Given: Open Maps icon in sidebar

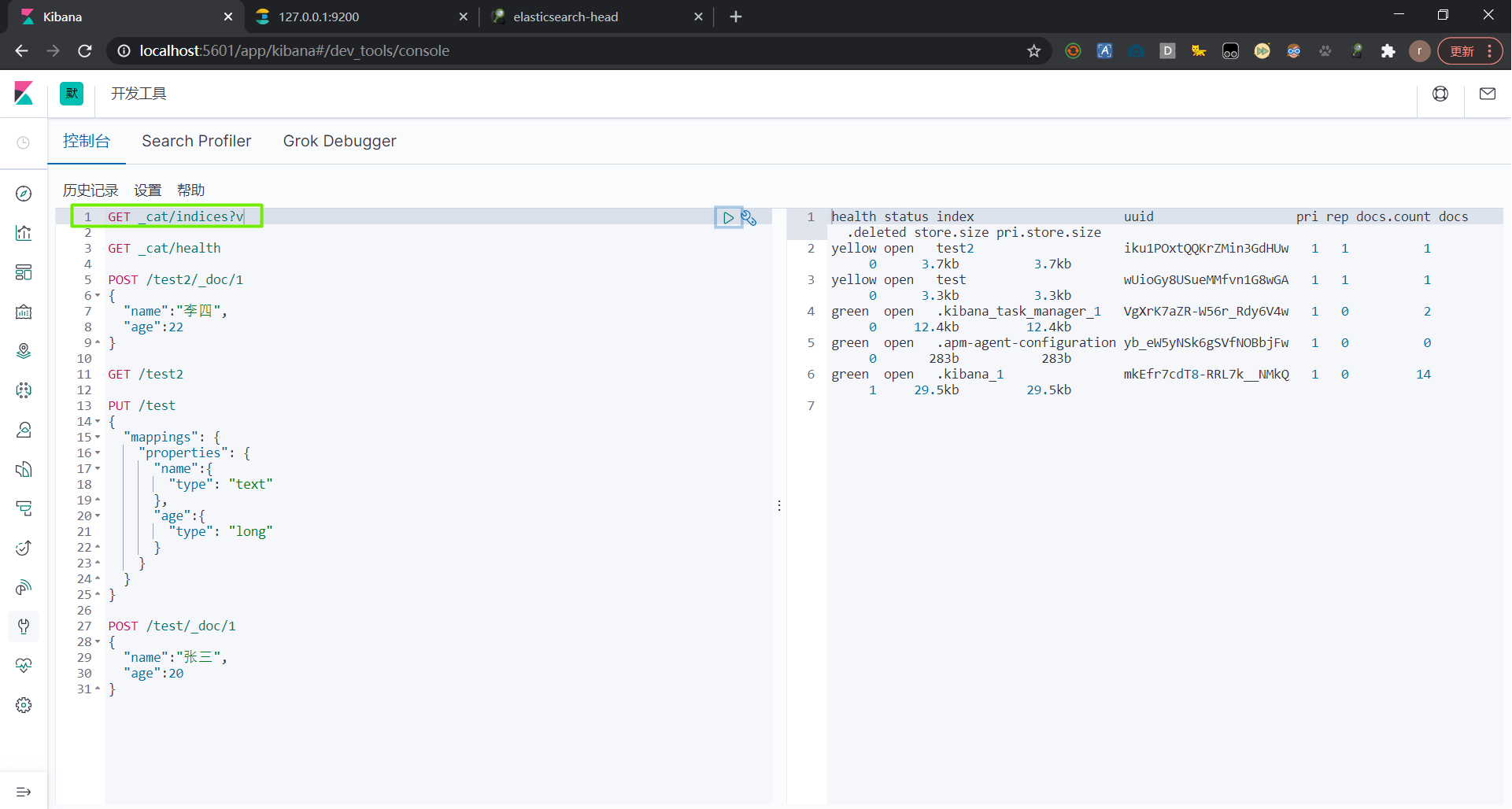Looking at the screenshot, I should (24, 351).
